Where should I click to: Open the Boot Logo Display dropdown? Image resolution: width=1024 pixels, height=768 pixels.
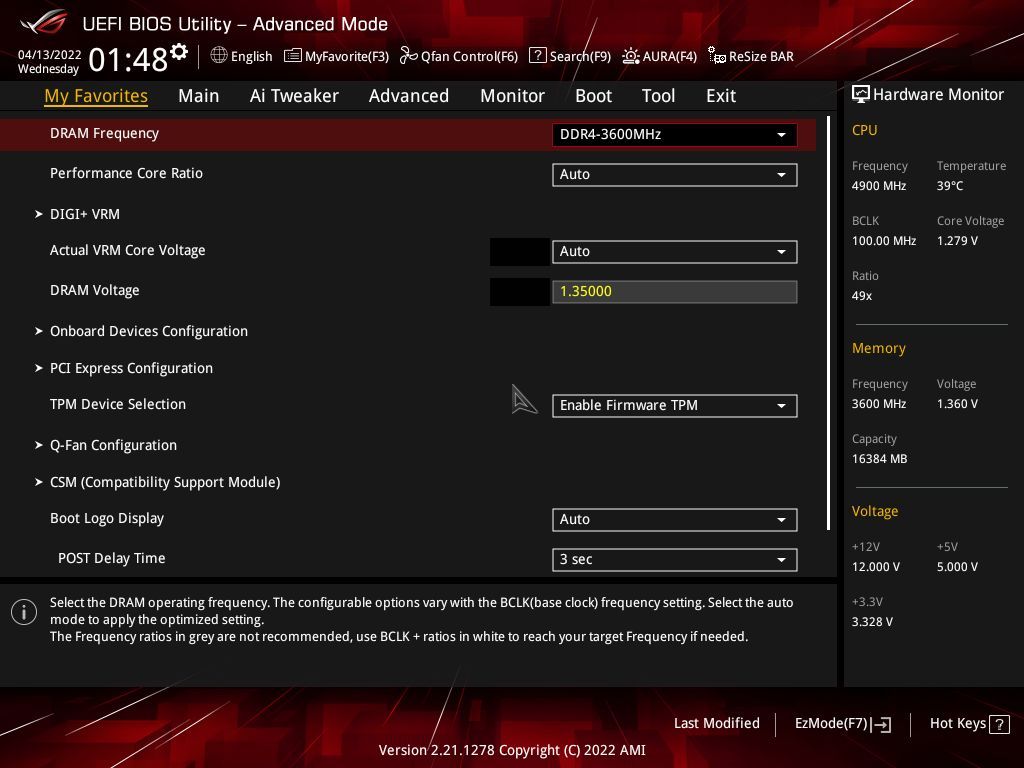pos(675,520)
